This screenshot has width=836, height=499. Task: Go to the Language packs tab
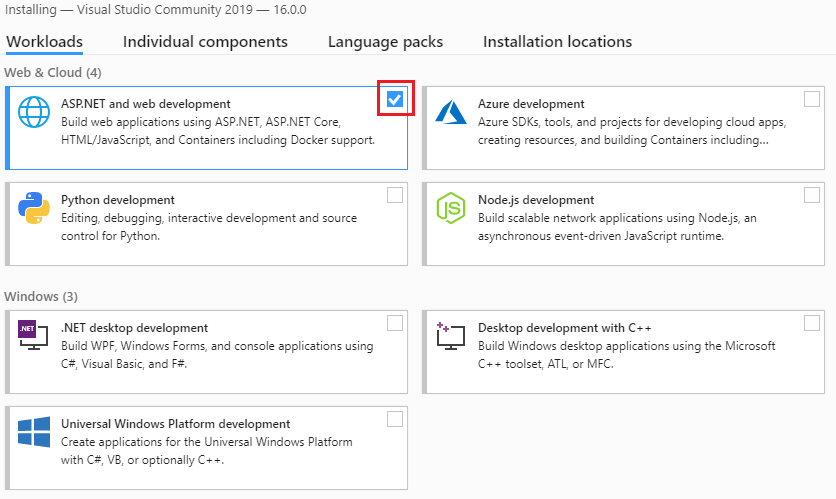tap(385, 42)
